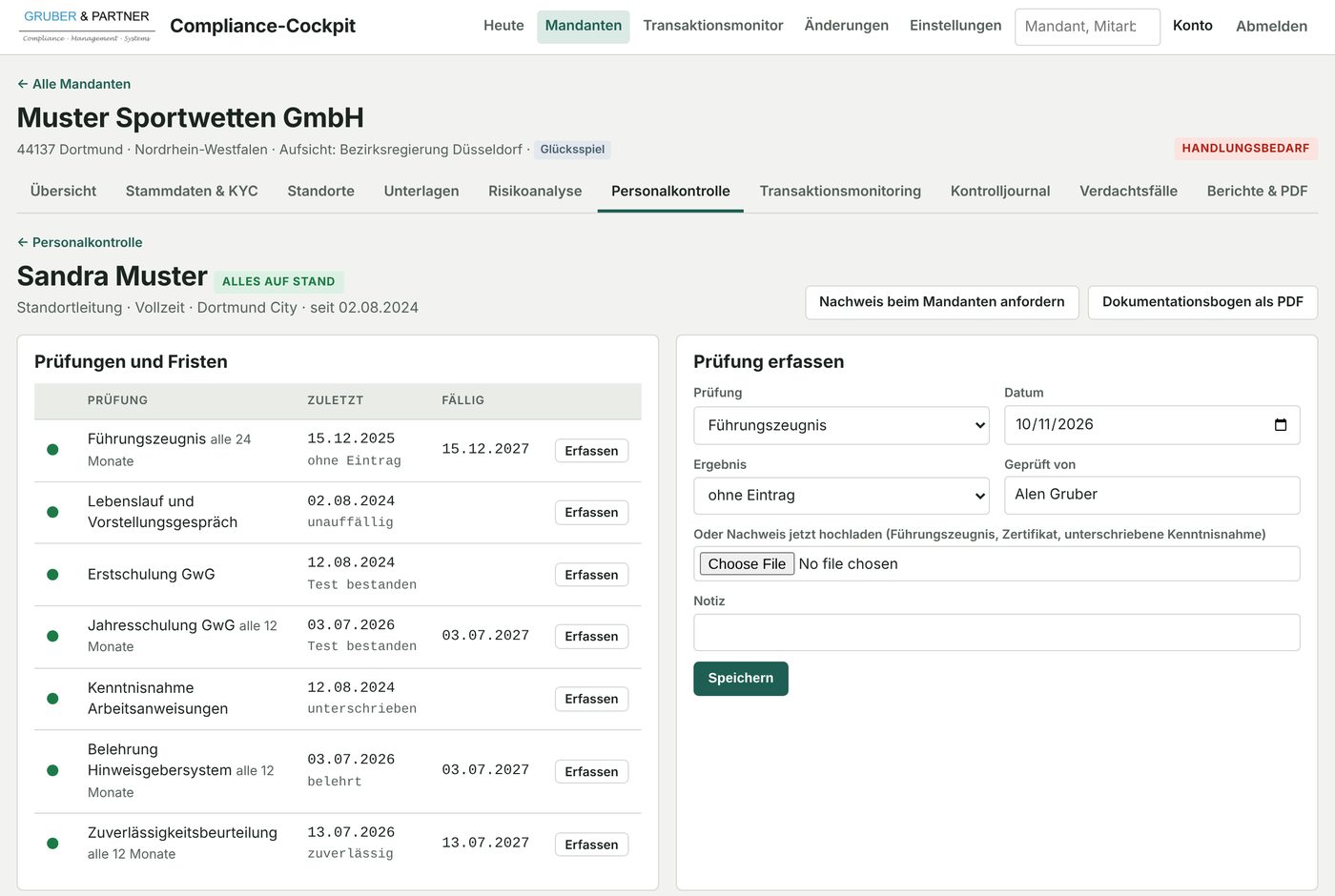Switch to the Risikoanalyse tab

pos(535,191)
